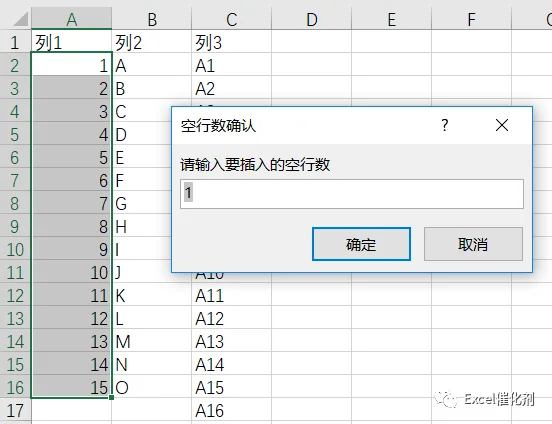Click the cell containing letter F
The image size is (552, 424).
[x=143, y=180]
